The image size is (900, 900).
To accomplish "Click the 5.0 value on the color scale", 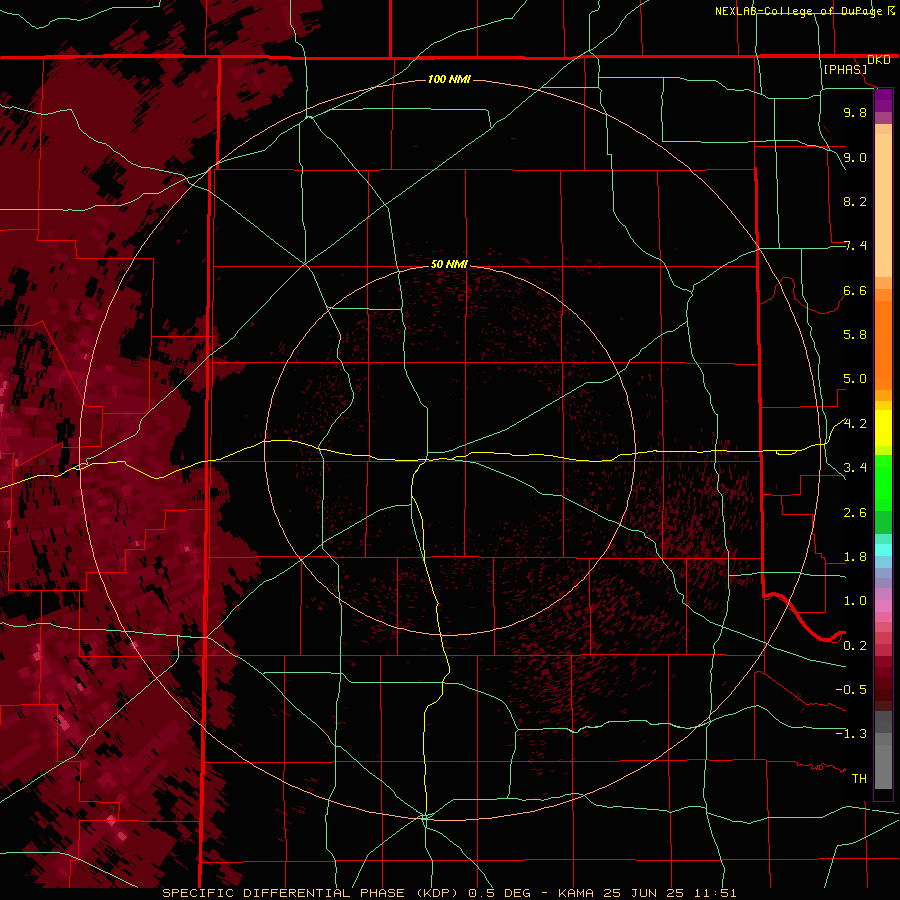I will (x=855, y=379).
